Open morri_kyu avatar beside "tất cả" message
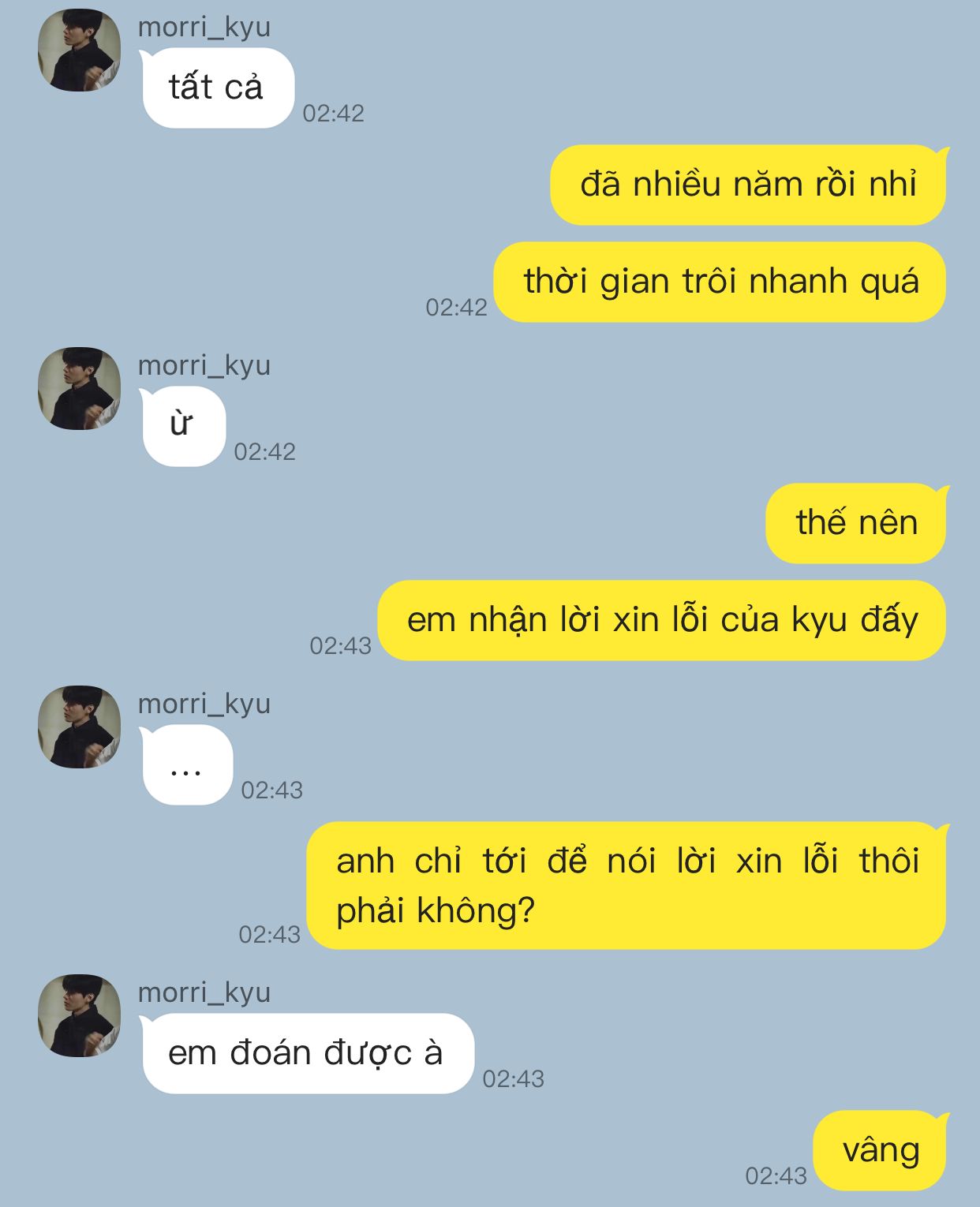Screen dimensions: 980x1207 pos(80,50)
